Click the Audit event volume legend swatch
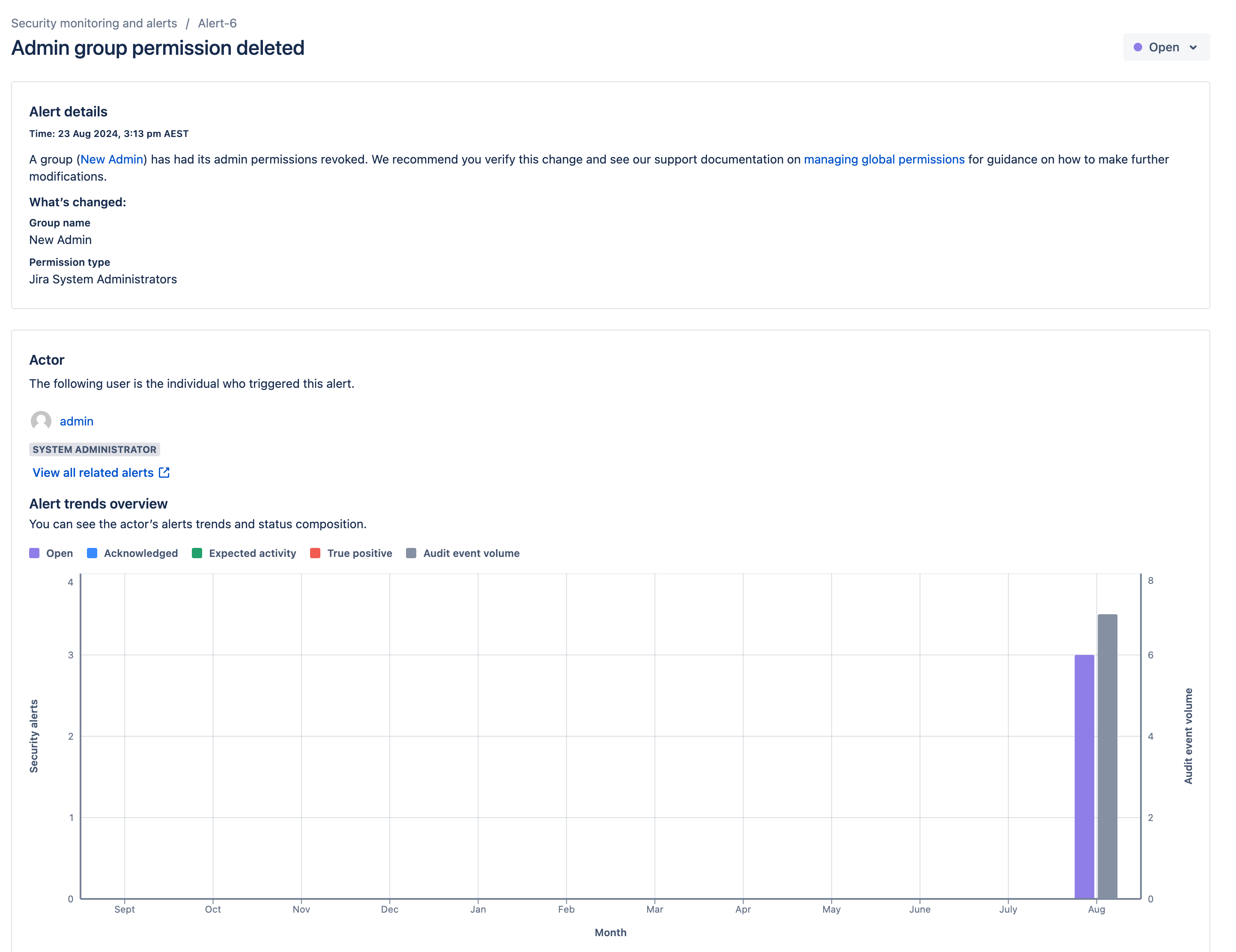The height and width of the screenshot is (952, 1236). tap(412, 553)
